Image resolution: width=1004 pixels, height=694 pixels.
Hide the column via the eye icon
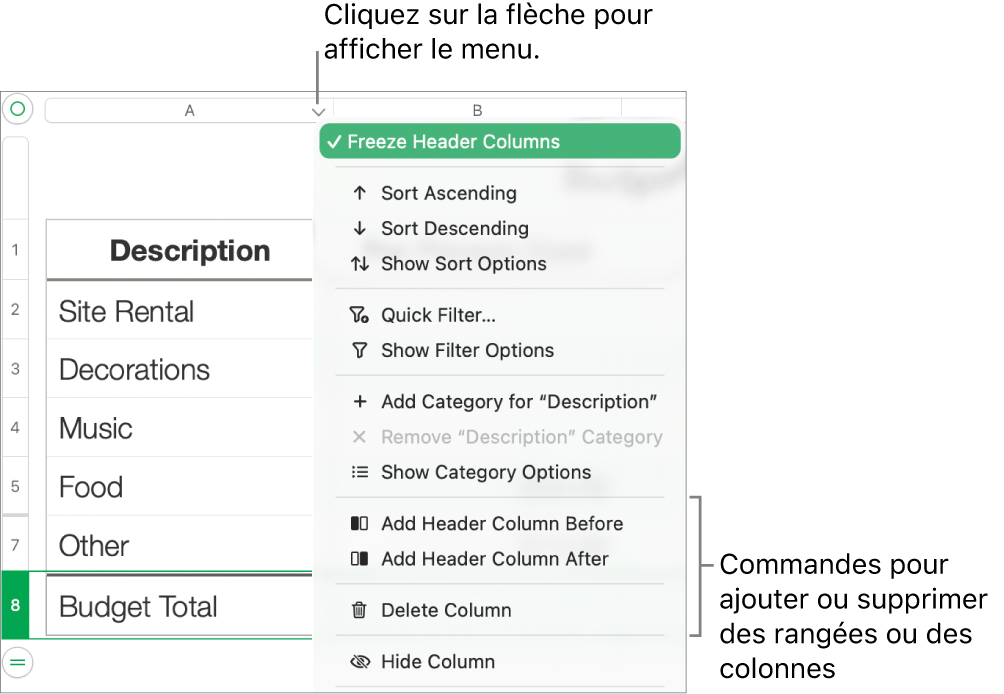coord(358,661)
